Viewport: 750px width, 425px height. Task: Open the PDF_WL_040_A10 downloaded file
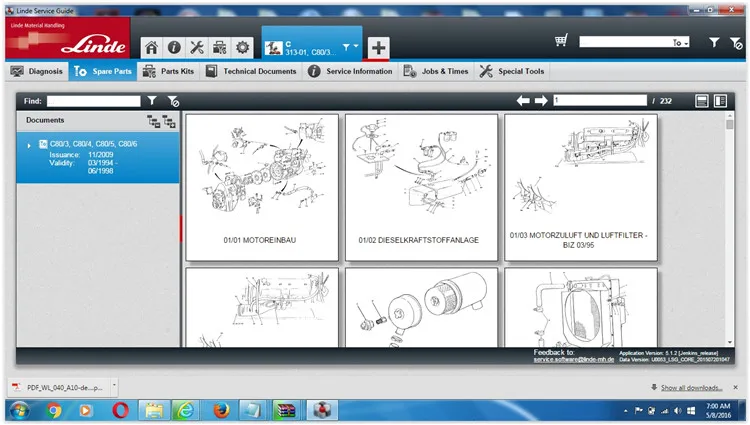(x=60, y=387)
